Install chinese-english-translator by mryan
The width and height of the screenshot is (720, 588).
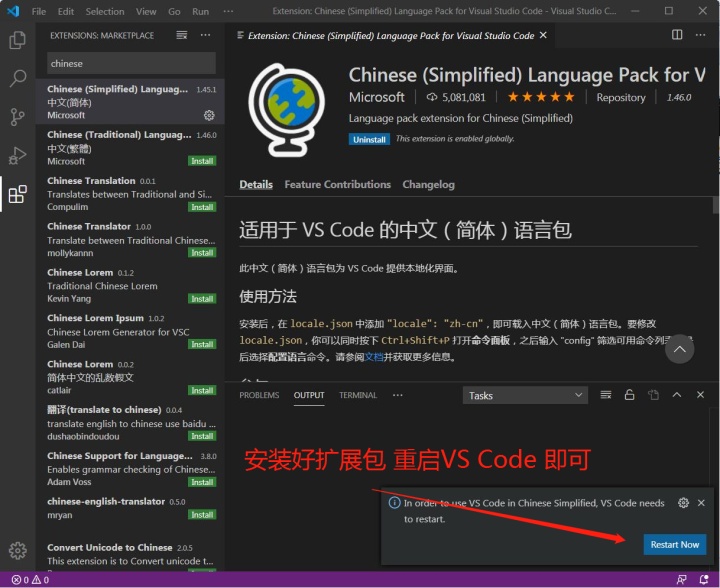(202, 515)
